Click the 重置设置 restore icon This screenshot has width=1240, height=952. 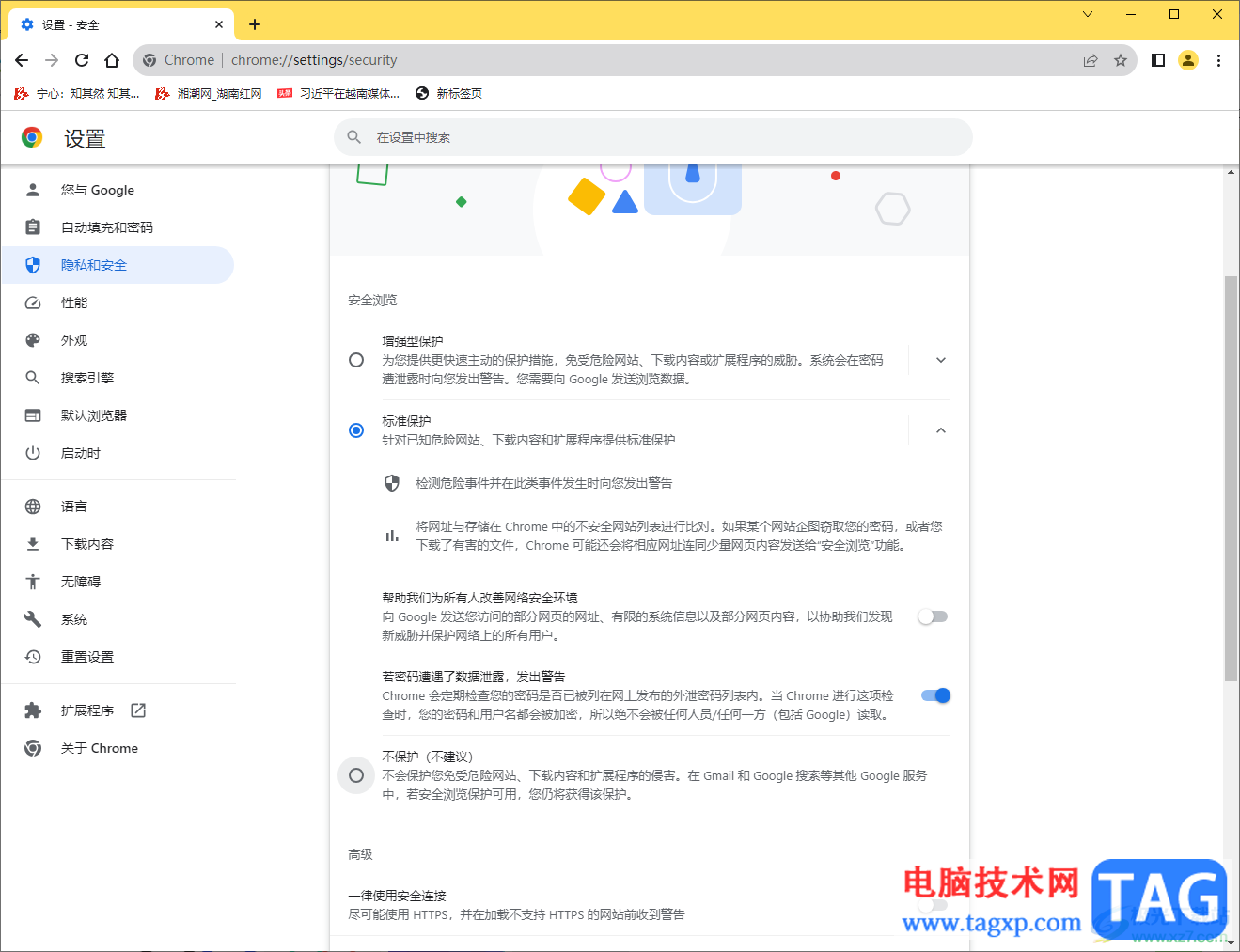click(x=33, y=657)
